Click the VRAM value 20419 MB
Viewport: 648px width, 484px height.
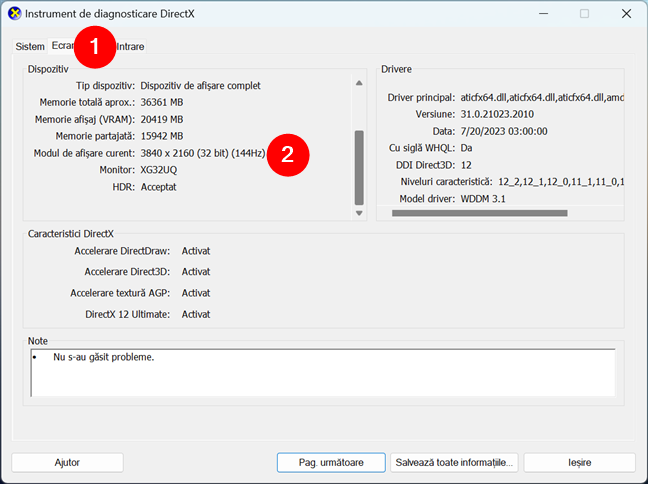(162, 119)
